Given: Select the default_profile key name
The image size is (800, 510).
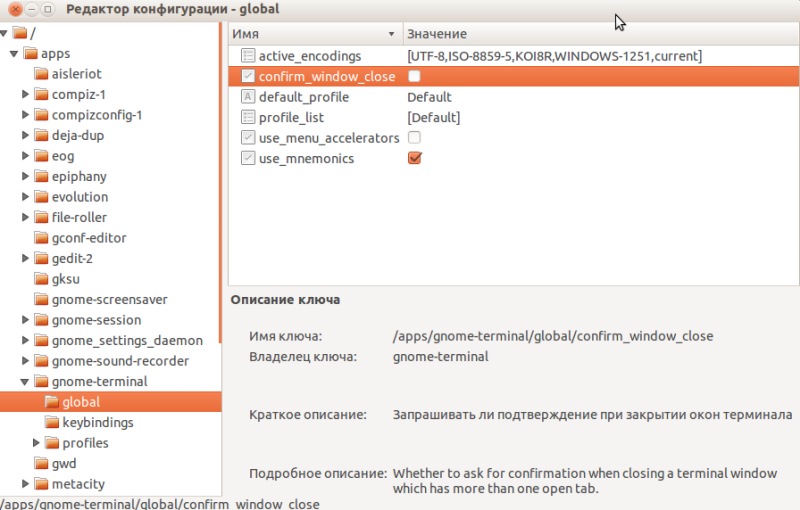Looking at the screenshot, I should tap(304, 97).
